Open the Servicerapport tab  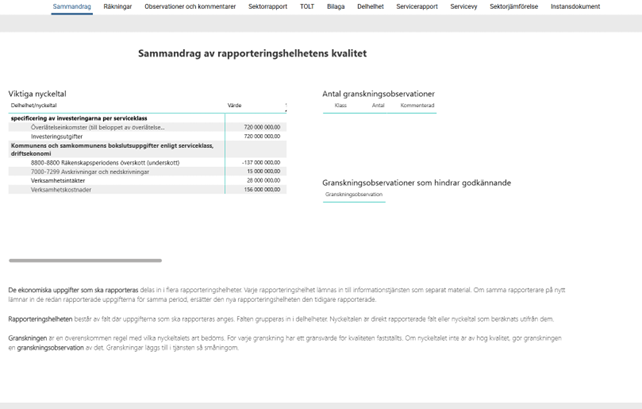tap(417, 6)
